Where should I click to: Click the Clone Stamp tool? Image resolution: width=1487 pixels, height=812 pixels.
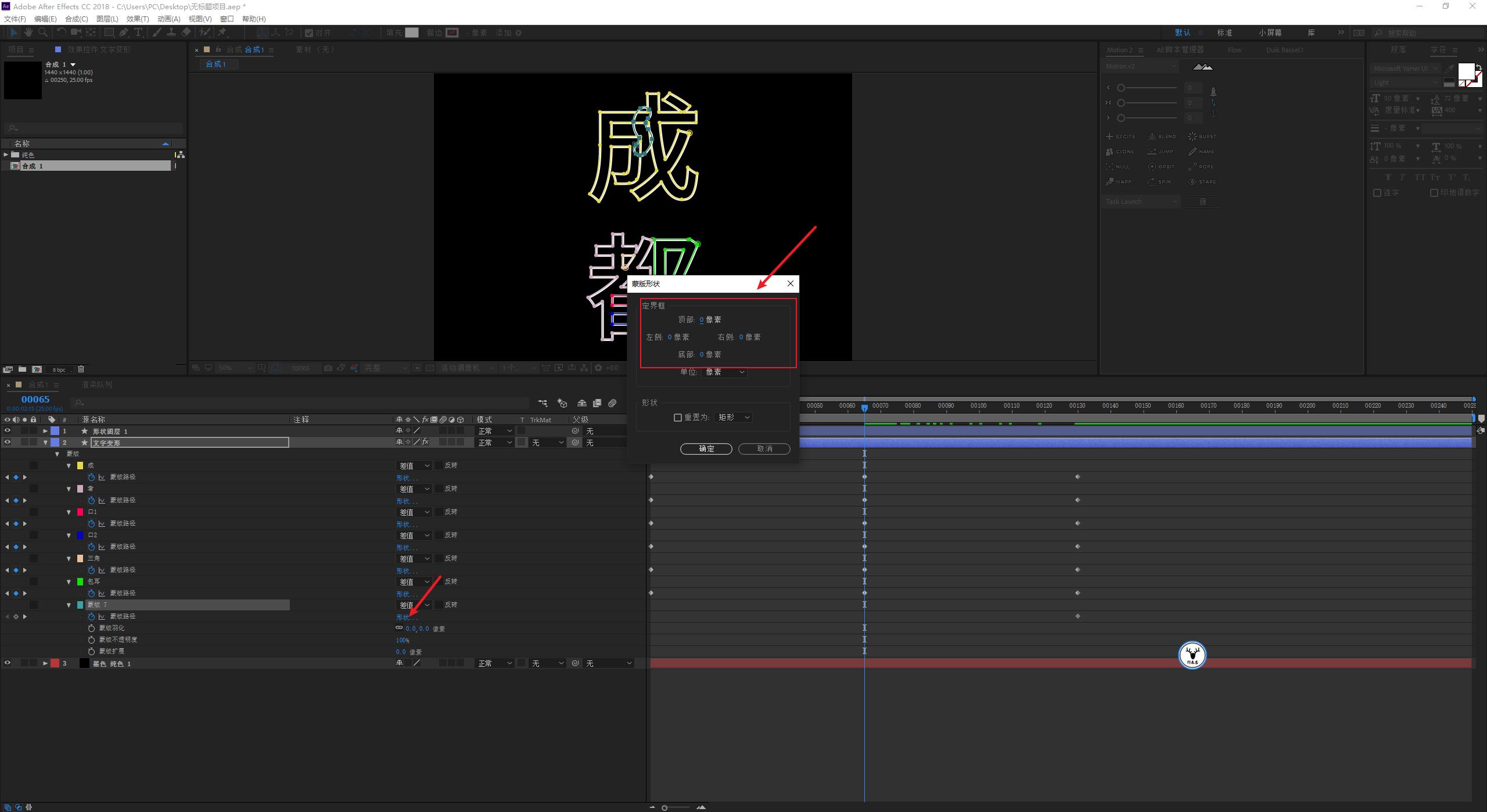(171, 33)
